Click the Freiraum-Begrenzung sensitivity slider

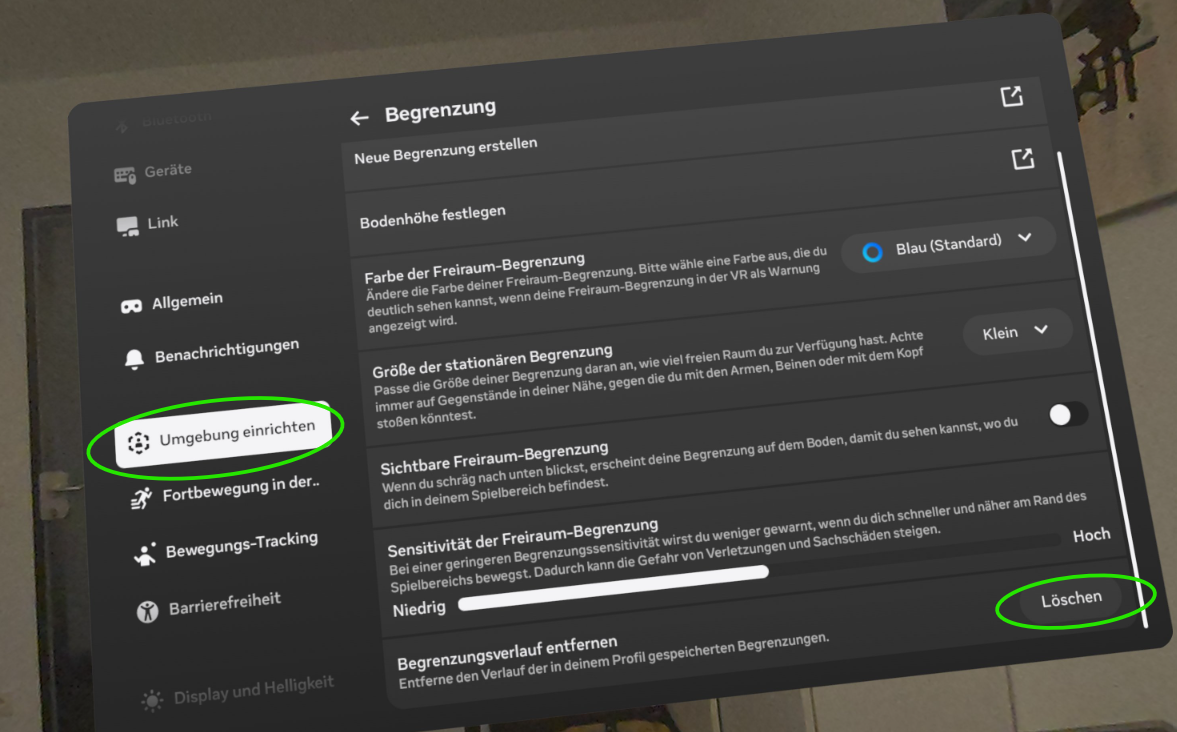point(612,589)
